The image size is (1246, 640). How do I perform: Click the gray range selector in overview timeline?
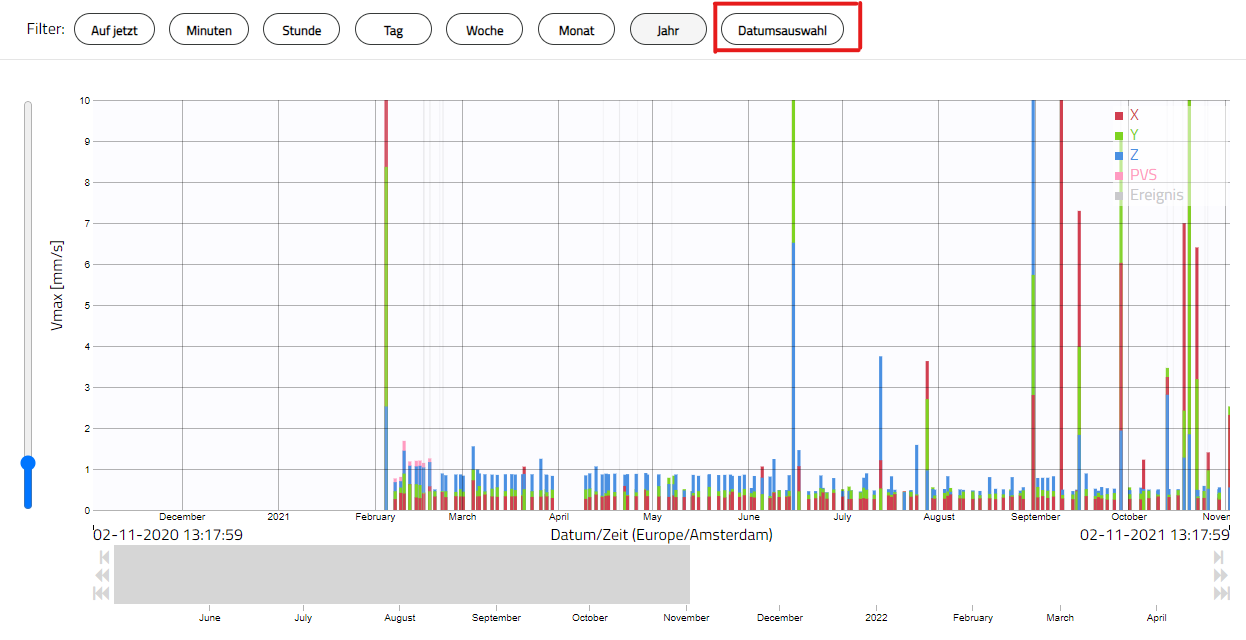[x=401, y=575]
